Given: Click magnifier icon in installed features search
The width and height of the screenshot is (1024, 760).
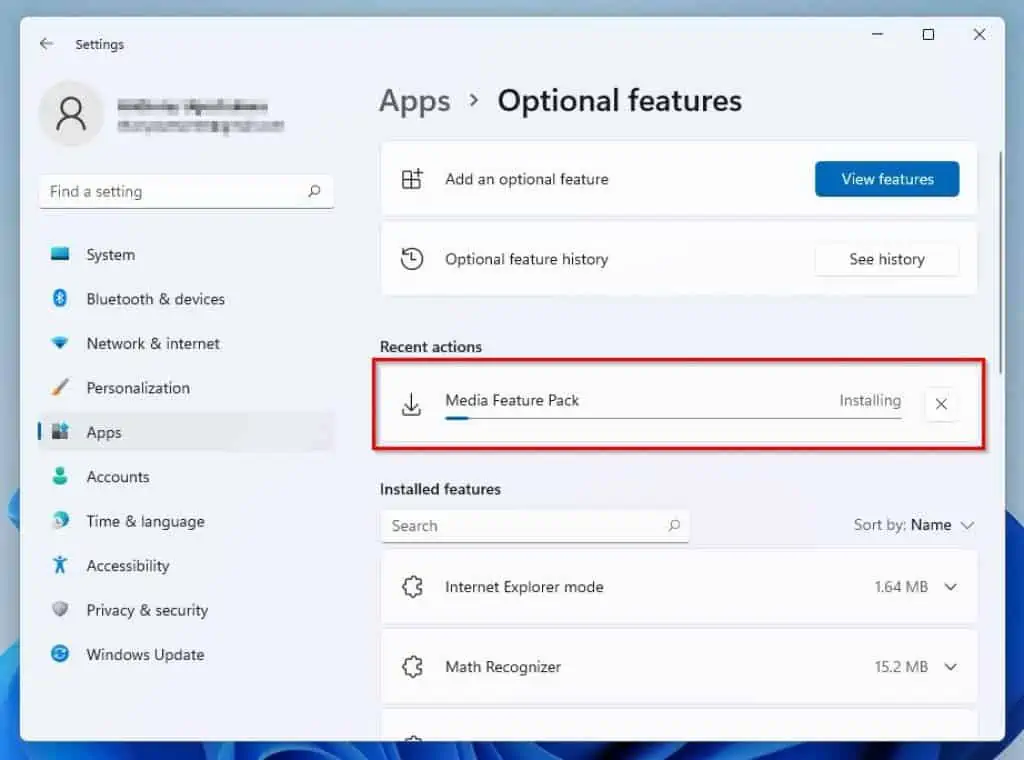Looking at the screenshot, I should (x=674, y=525).
